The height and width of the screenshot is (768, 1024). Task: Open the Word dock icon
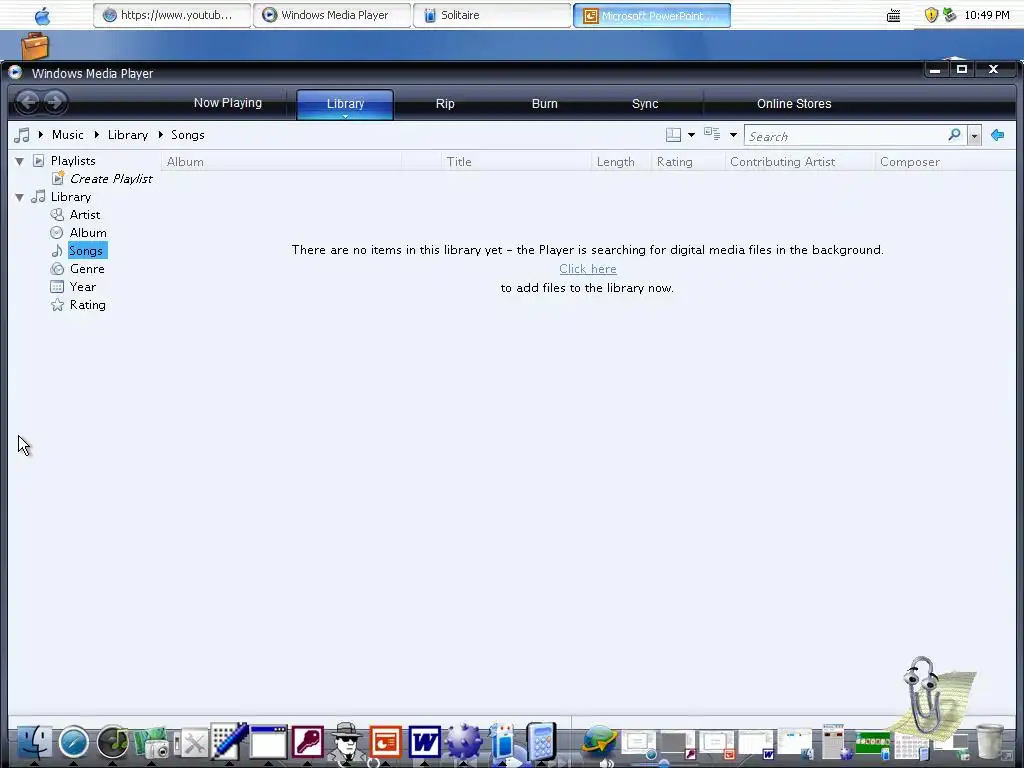coord(424,743)
